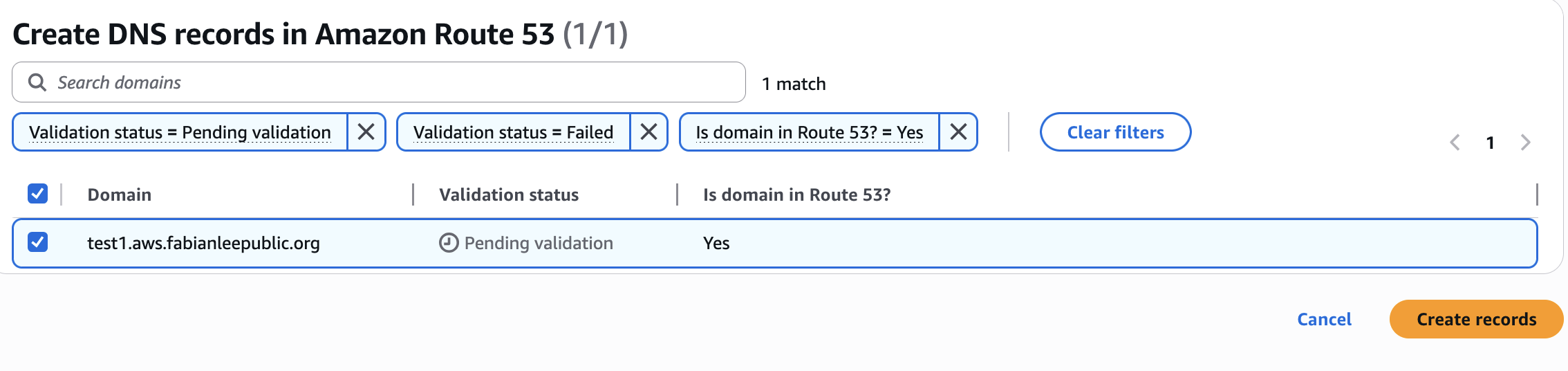This screenshot has width=1568, height=371.
Task: Click Is domain in Route 53 column header
Action: pyautogui.click(x=796, y=194)
